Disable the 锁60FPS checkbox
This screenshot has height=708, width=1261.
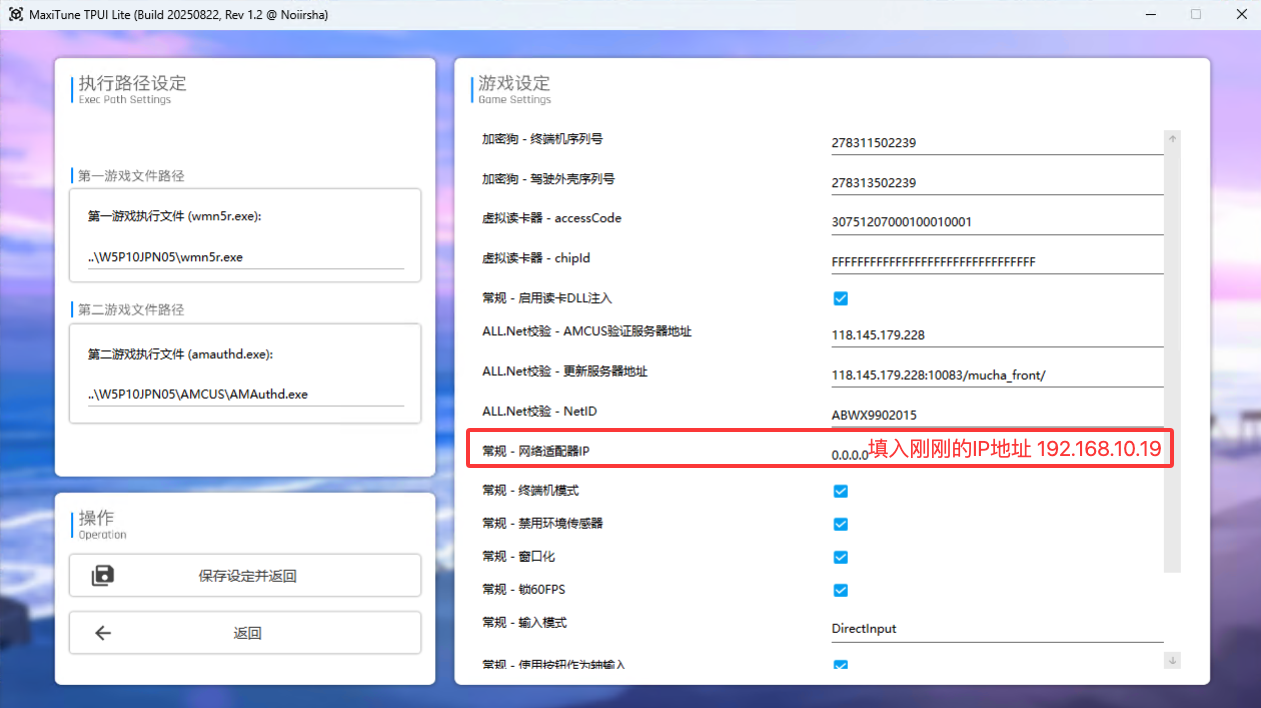(840, 590)
